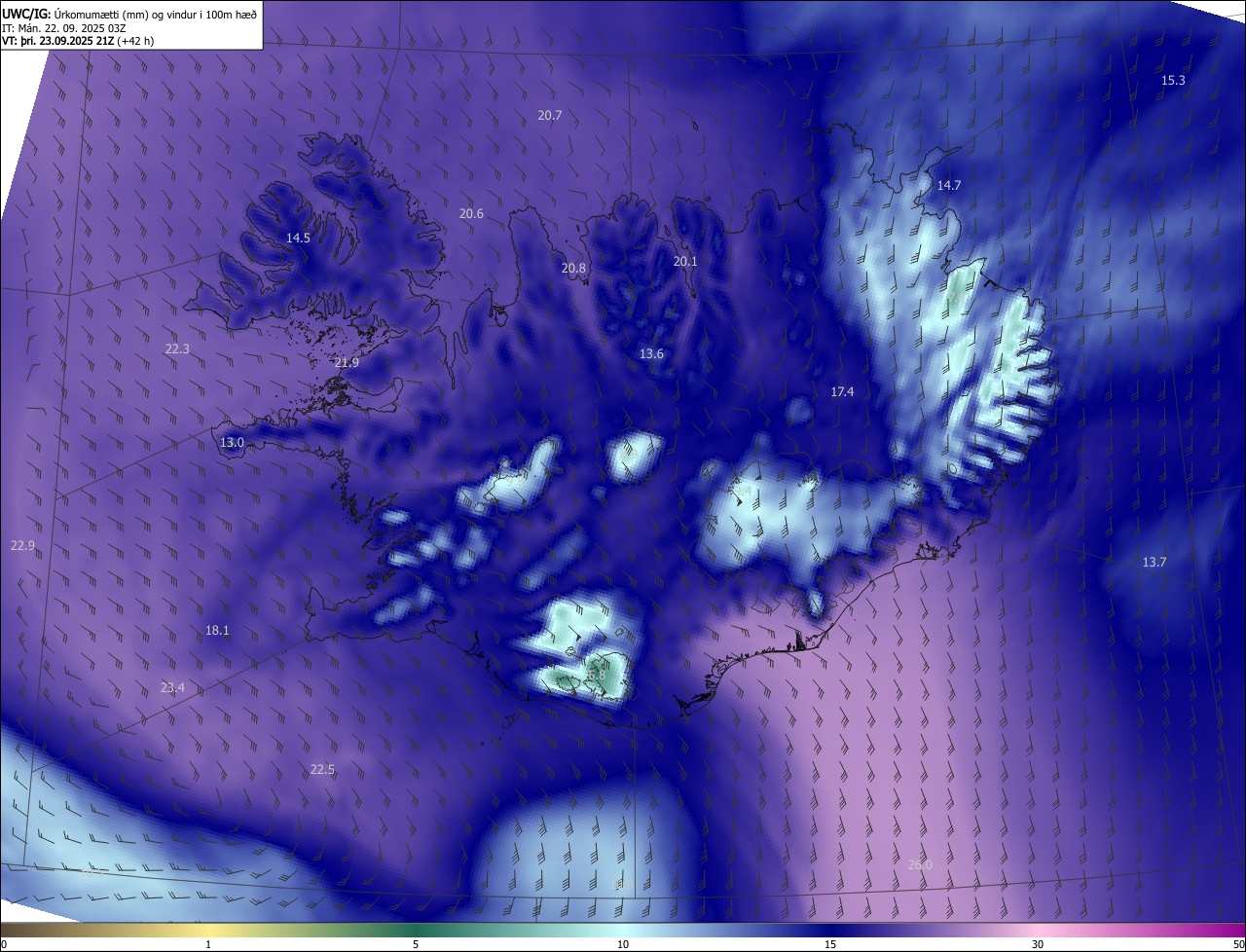Click the value label 20.7 on map
This screenshot has width=1246, height=952.
[550, 115]
